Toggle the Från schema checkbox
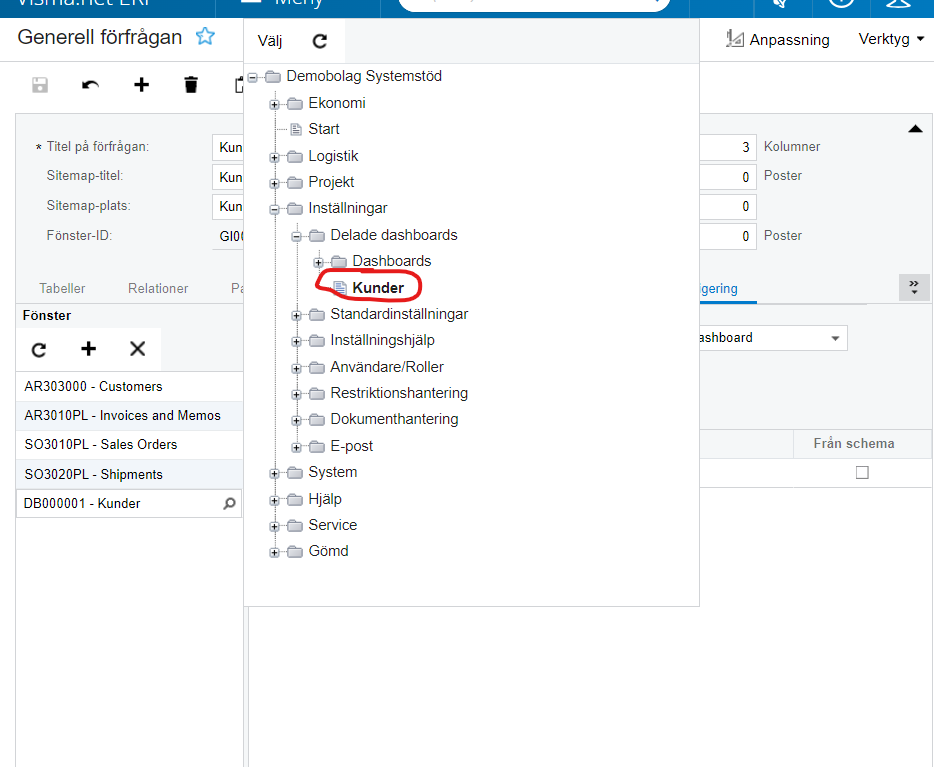934x767 pixels. click(x=862, y=473)
